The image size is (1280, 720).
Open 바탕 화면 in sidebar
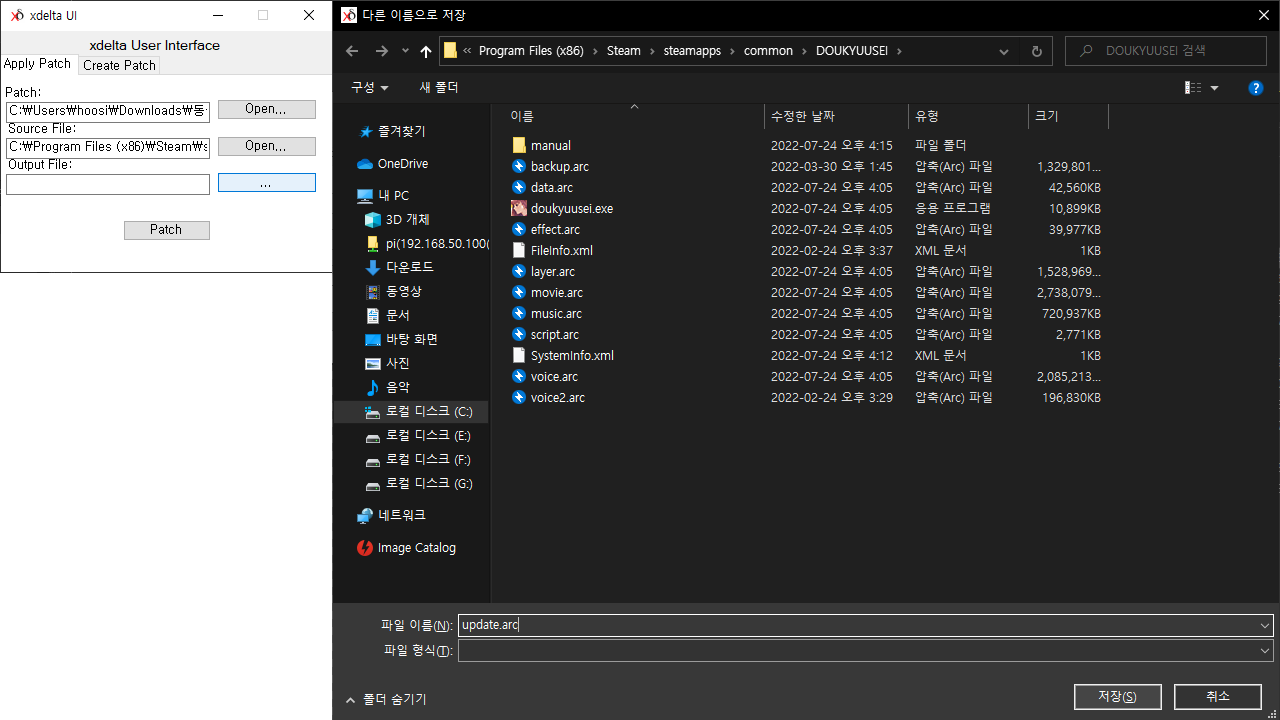tap(401, 340)
